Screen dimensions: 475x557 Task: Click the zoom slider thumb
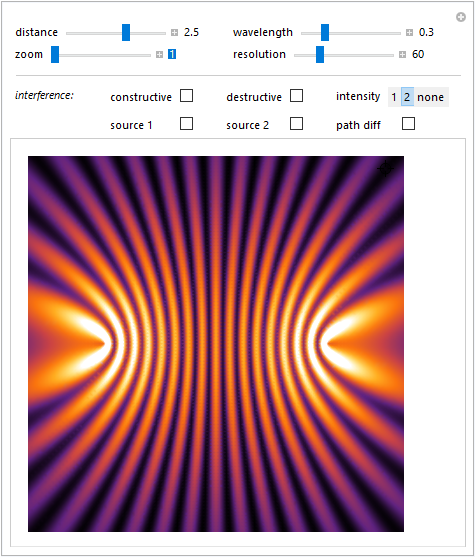click(55, 55)
